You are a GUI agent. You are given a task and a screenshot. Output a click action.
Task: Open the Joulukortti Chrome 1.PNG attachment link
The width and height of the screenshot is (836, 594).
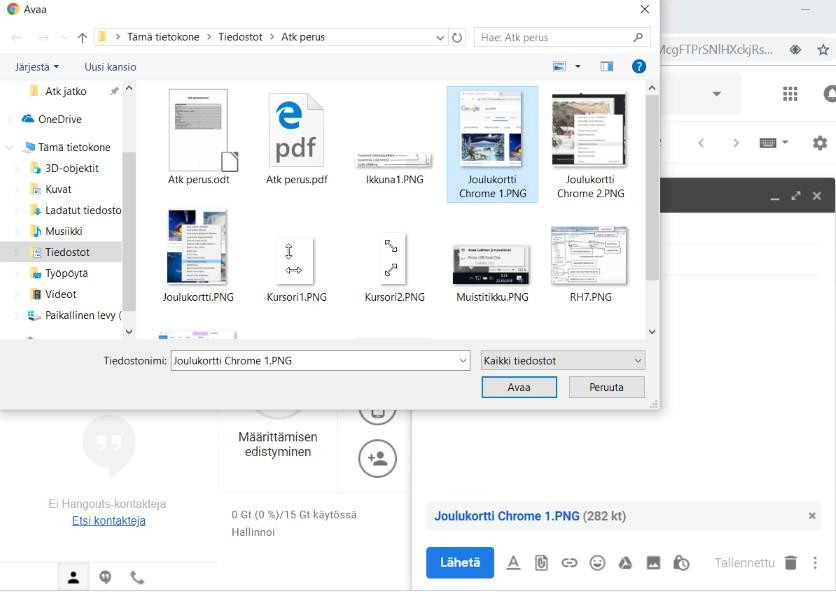(507, 516)
